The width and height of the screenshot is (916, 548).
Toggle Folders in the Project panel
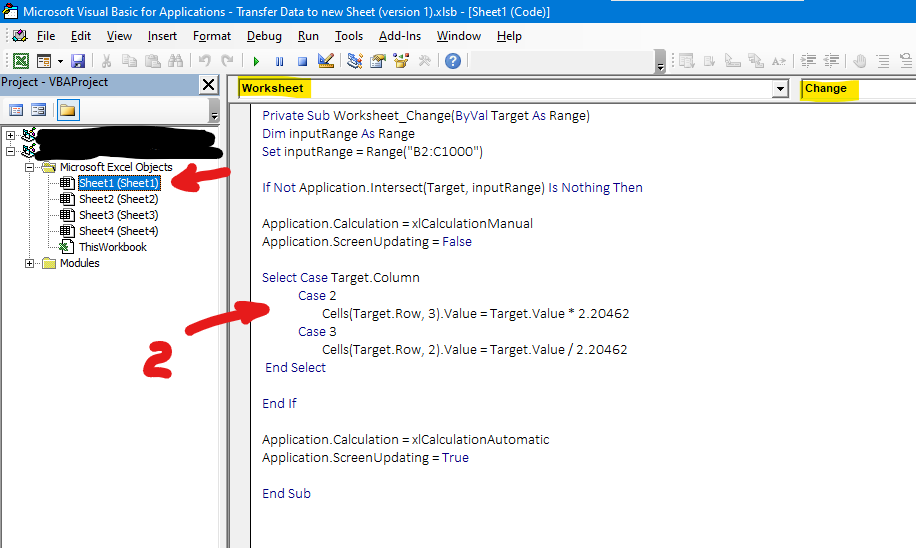[68, 110]
